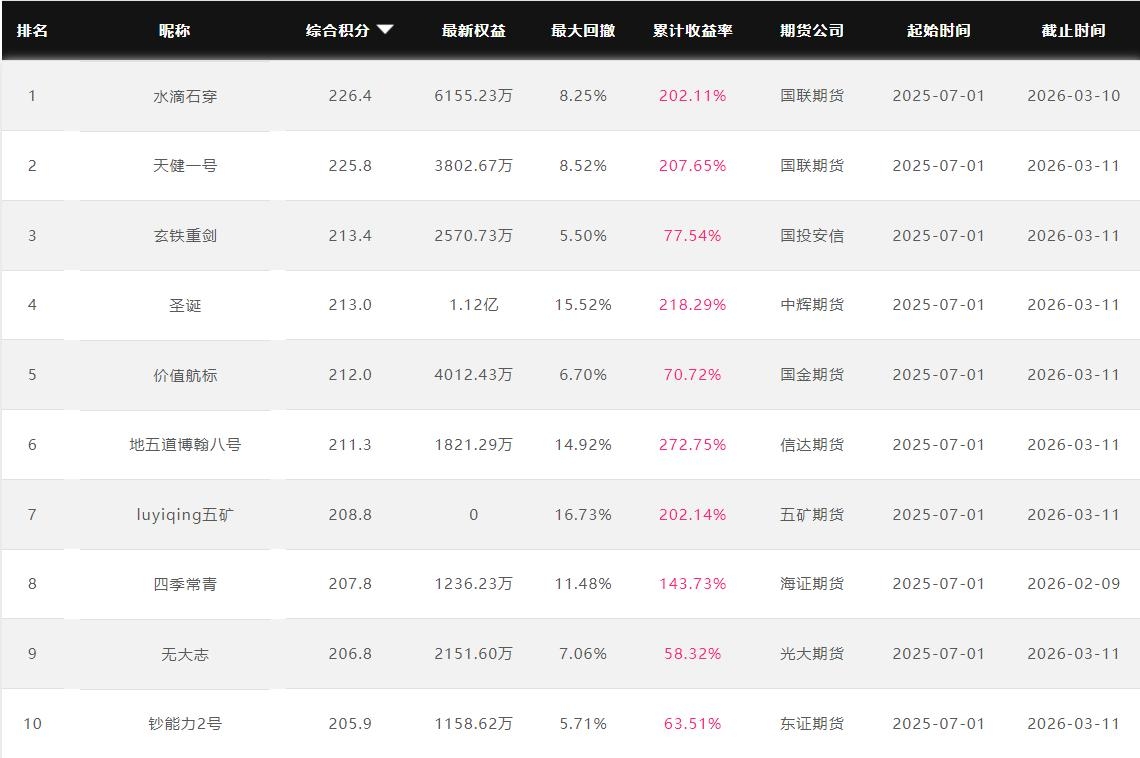Click the nickname 圣诞
The height and width of the screenshot is (758, 1140).
(185, 305)
